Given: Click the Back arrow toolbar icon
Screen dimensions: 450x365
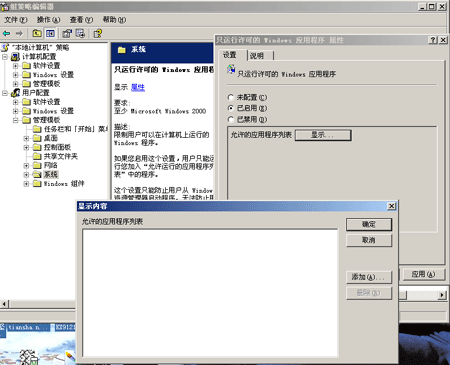Looking at the screenshot, I should tap(6, 33).
